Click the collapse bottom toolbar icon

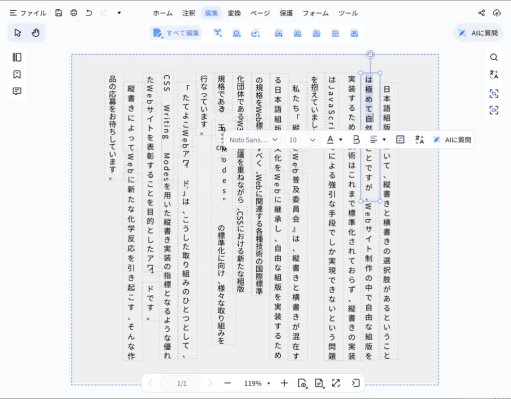click(356, 383)
